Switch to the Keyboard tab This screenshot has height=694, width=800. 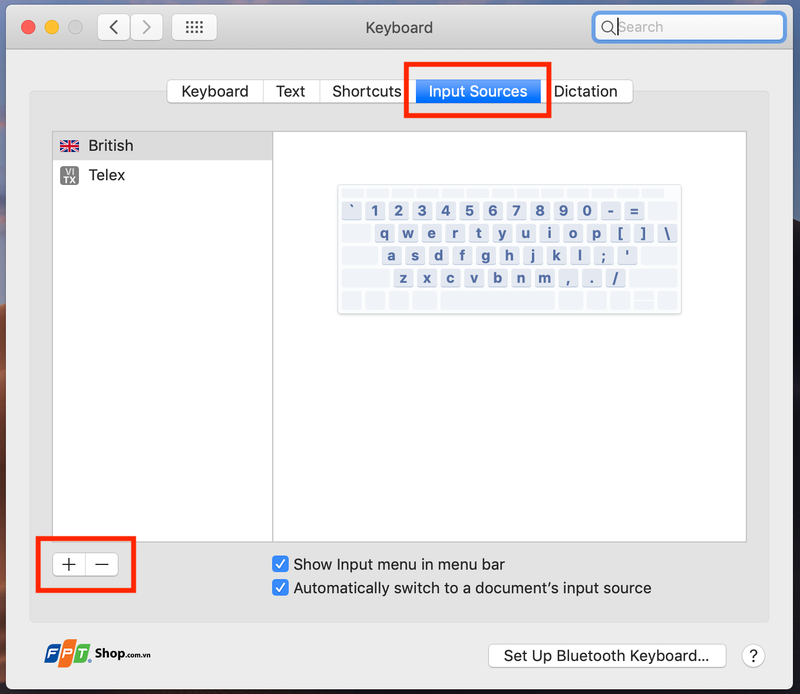(215, 91)
